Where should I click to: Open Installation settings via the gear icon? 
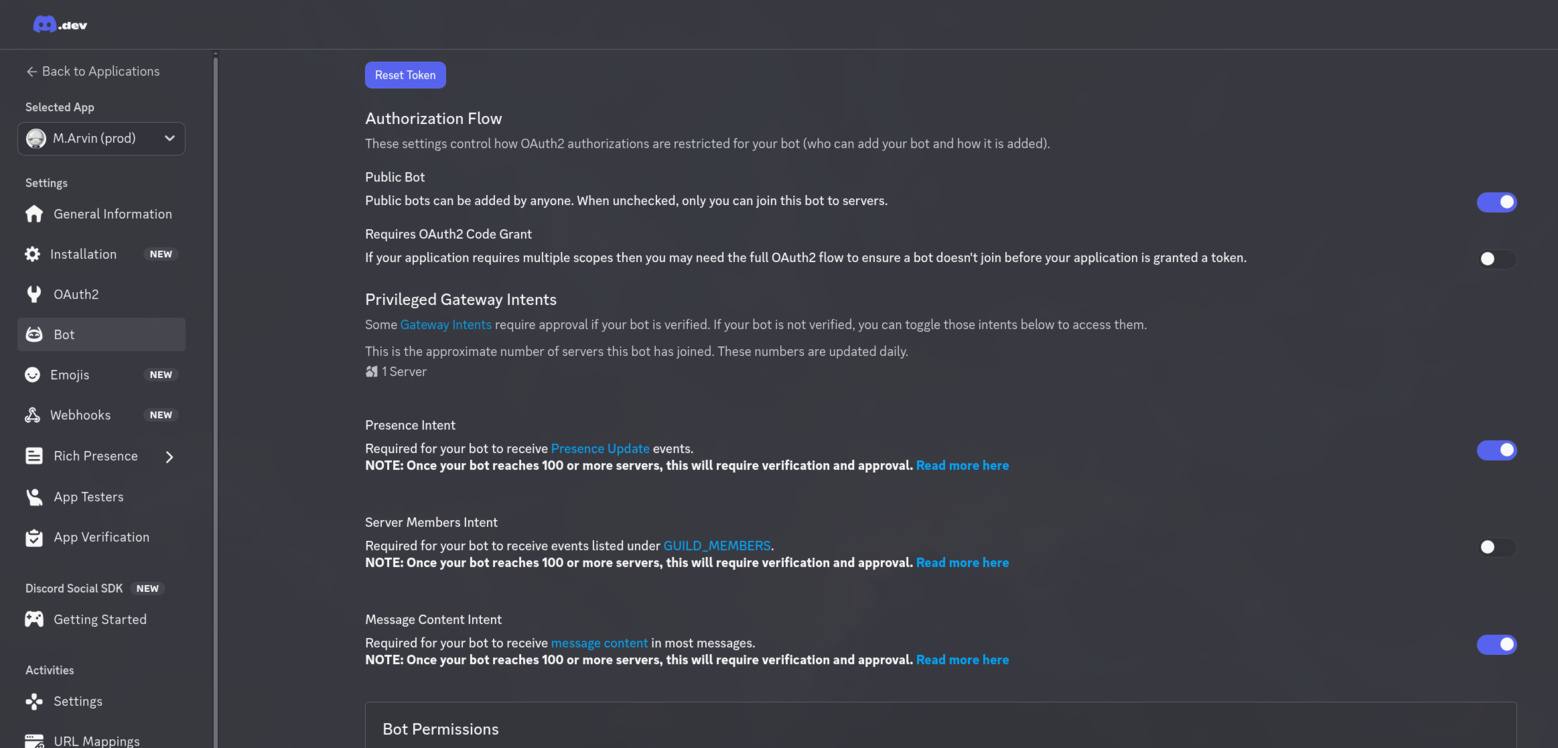[x=33, y=253]
